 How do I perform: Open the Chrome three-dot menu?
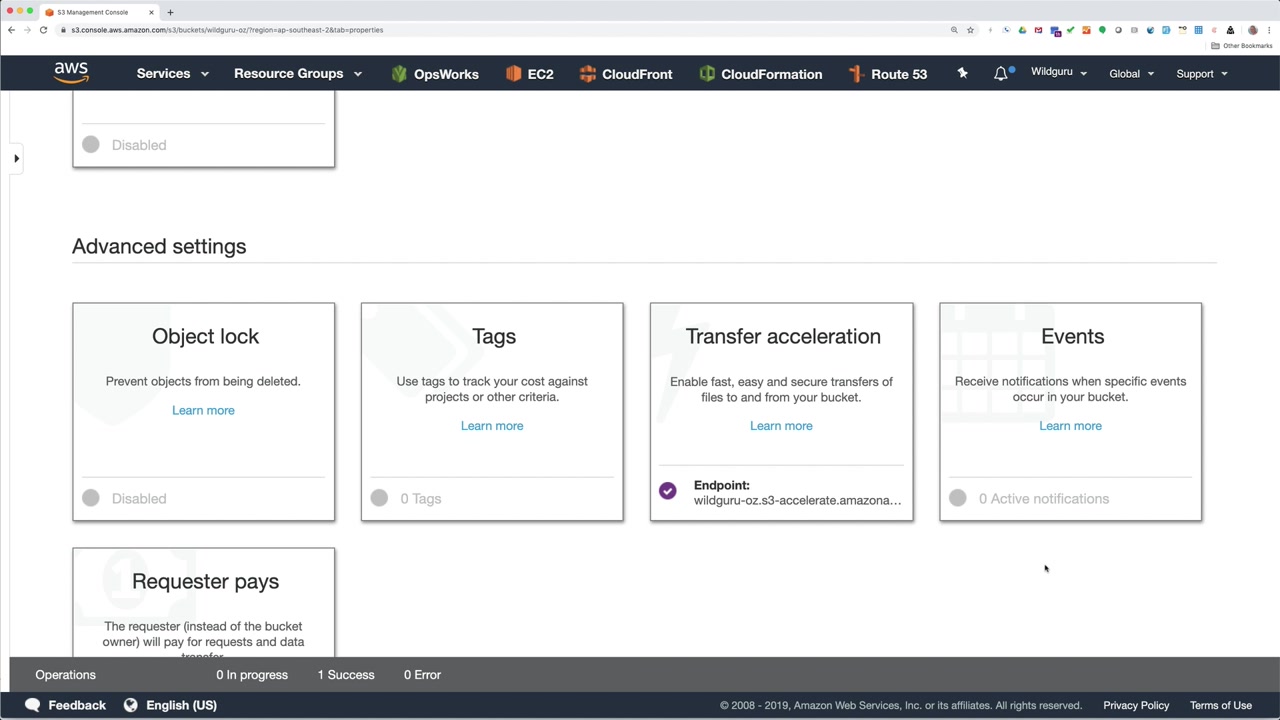(1268, 30)
